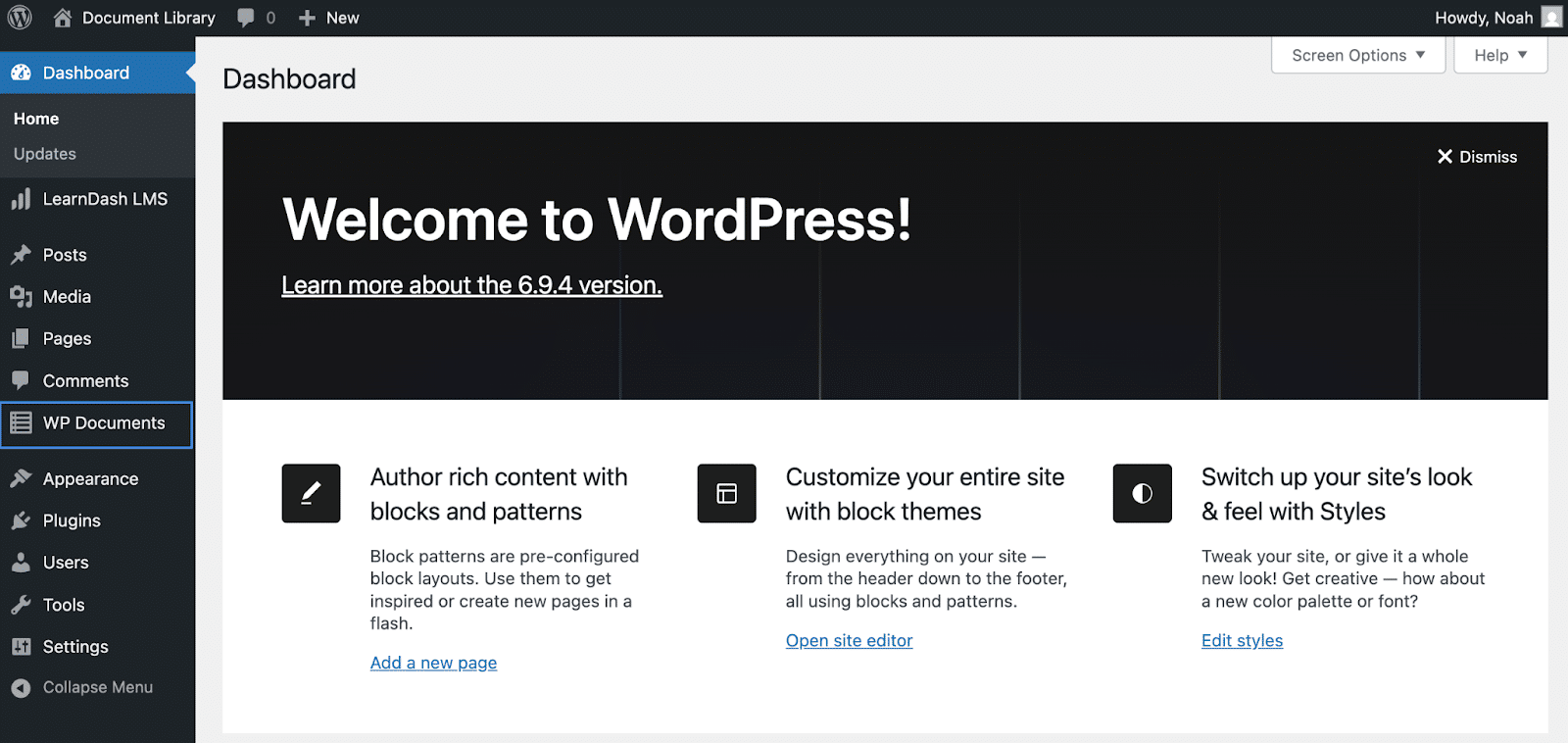This screenshot has height=743, width=1568.
Task: Click the Tools wrench icon
Action: [x=21, y=605]
